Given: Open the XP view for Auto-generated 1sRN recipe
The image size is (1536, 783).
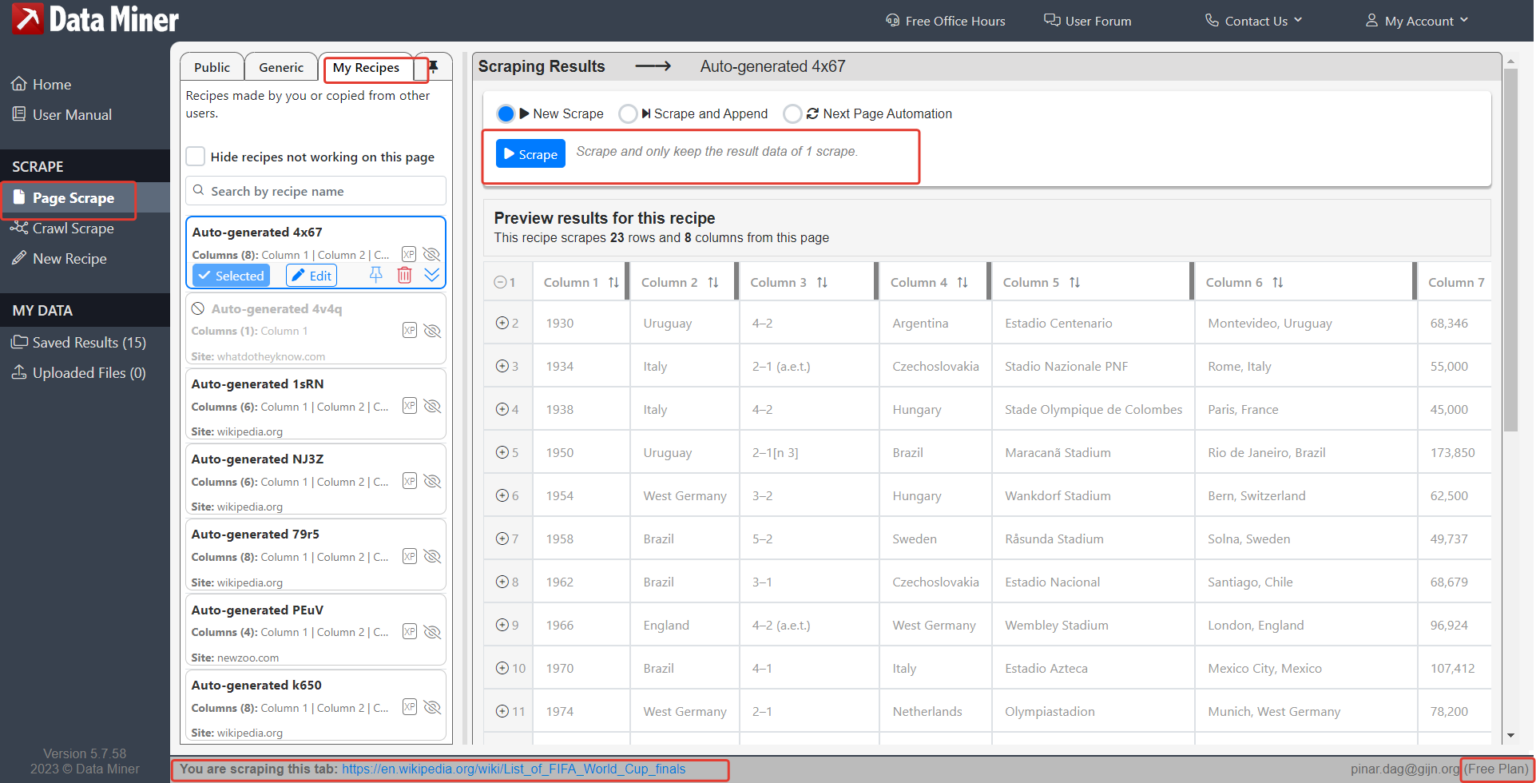Looking at the screenshot, I should tap(409, 405).
